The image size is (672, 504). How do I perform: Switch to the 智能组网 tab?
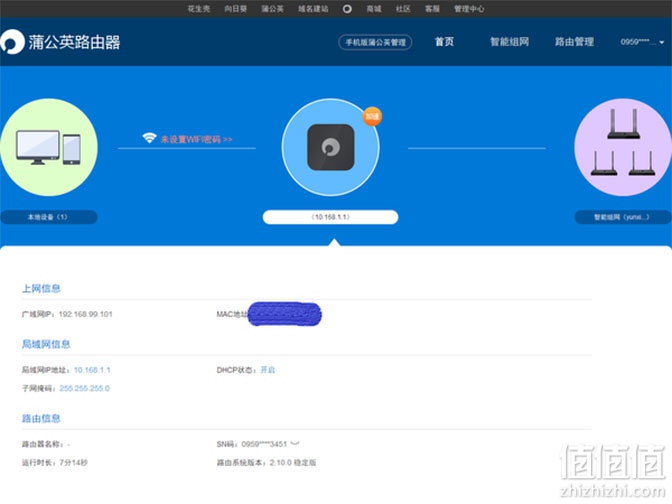click(510, 42)
